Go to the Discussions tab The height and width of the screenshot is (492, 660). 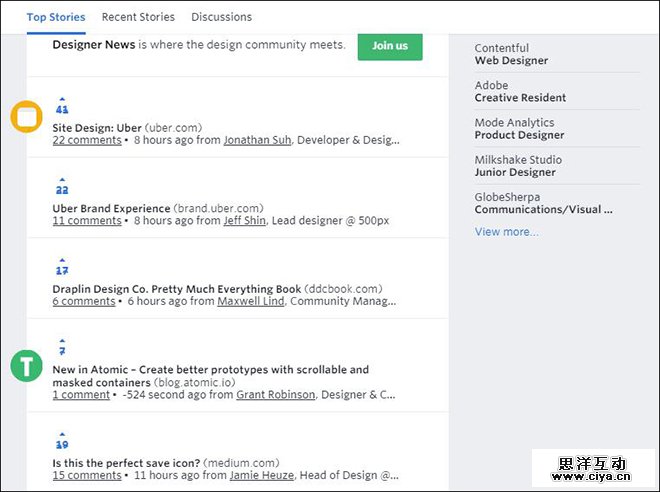point(222,17)
